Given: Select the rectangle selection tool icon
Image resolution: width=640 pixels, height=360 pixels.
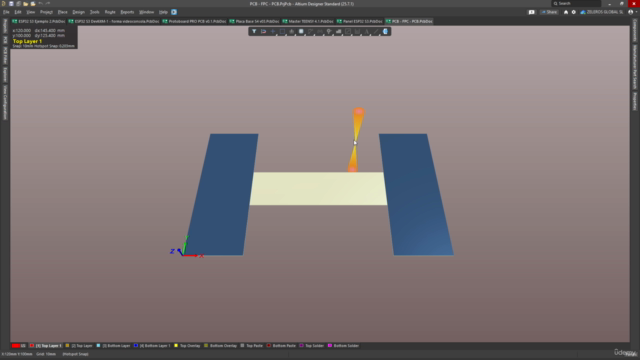Looking at the screenshot, I should [x=282, y=31].
